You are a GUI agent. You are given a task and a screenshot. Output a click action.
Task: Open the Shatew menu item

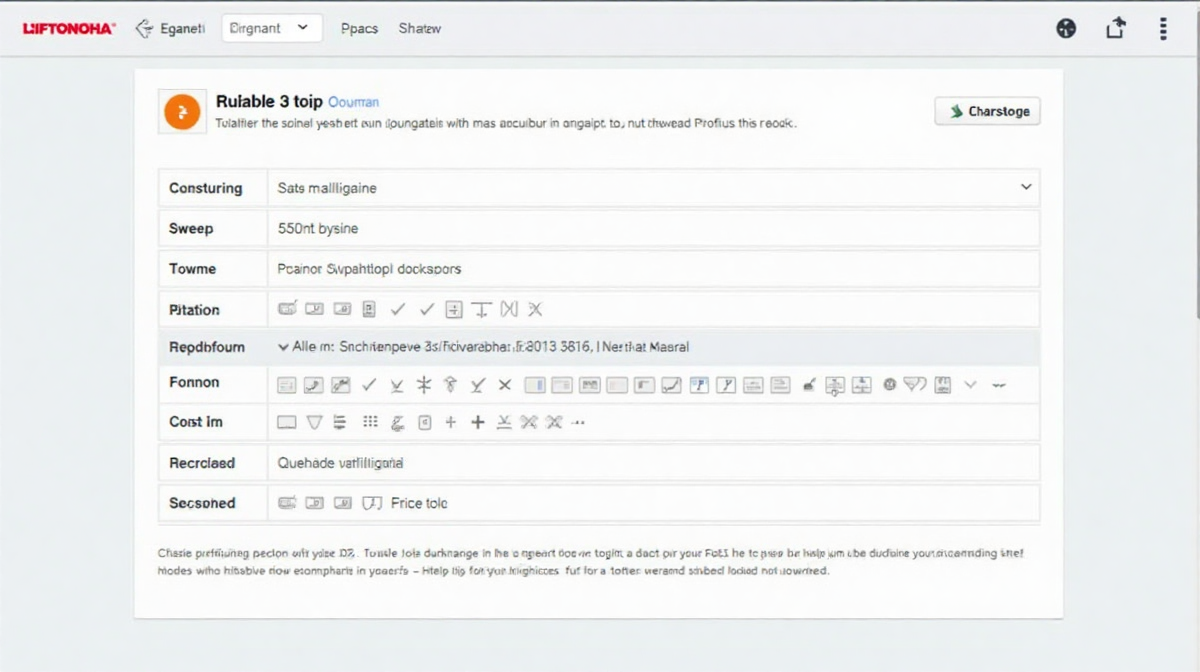click(x=419, y=29)
